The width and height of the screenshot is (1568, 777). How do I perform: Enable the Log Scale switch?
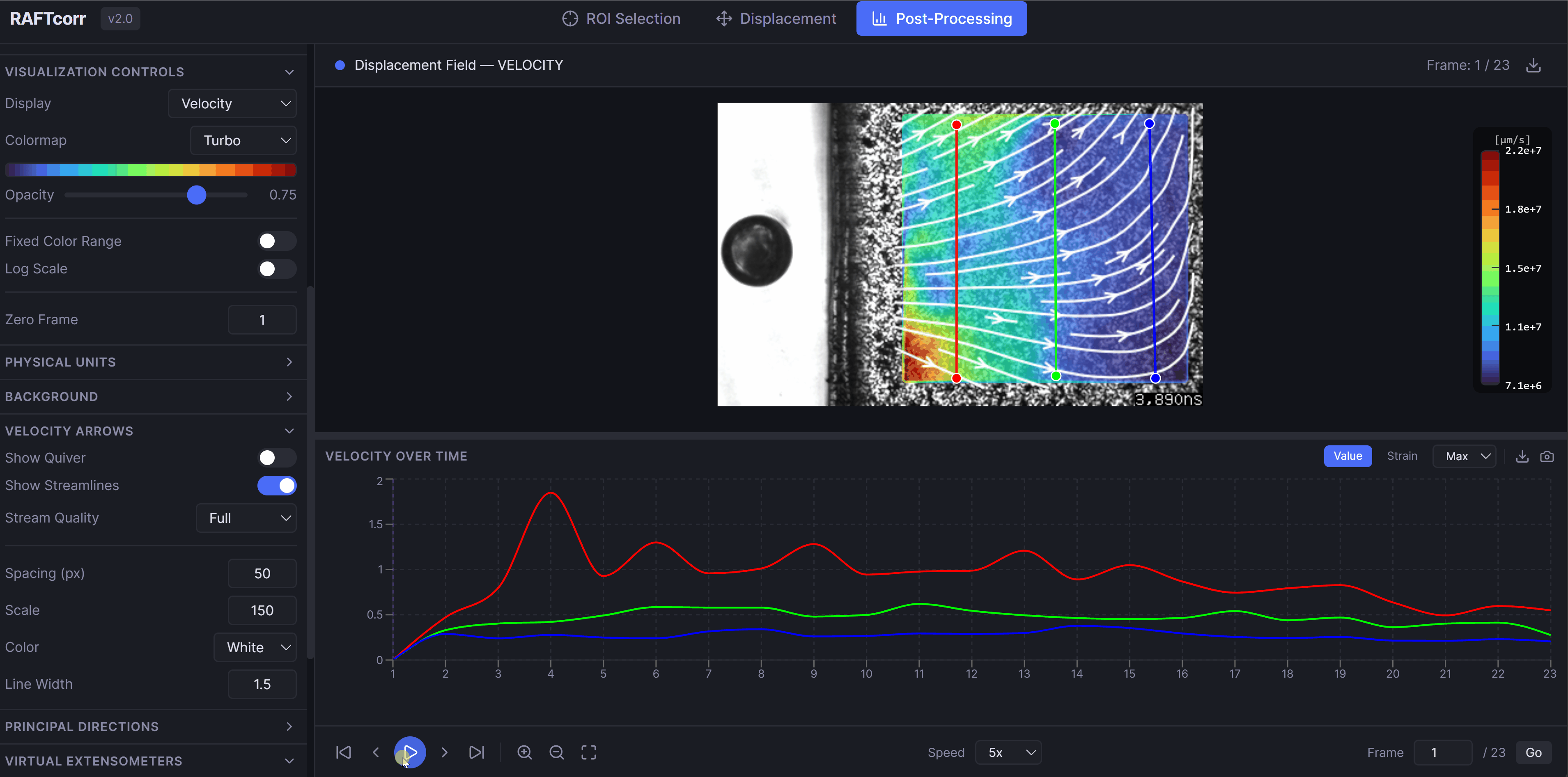point(276,269)
